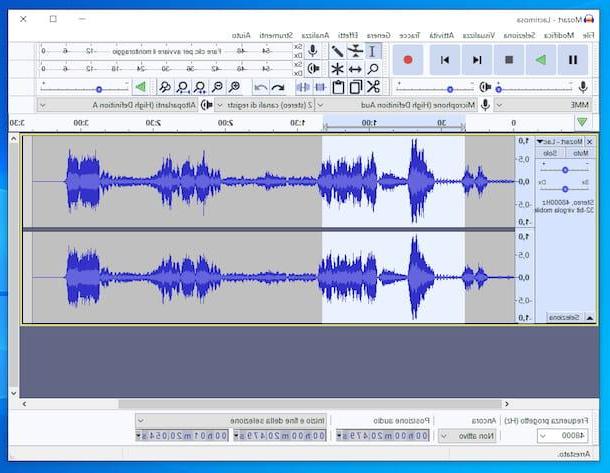Image resolution: width=610 pixels, height=473 pixels.
Task: Open the Modifica menu
Action: 559,35
